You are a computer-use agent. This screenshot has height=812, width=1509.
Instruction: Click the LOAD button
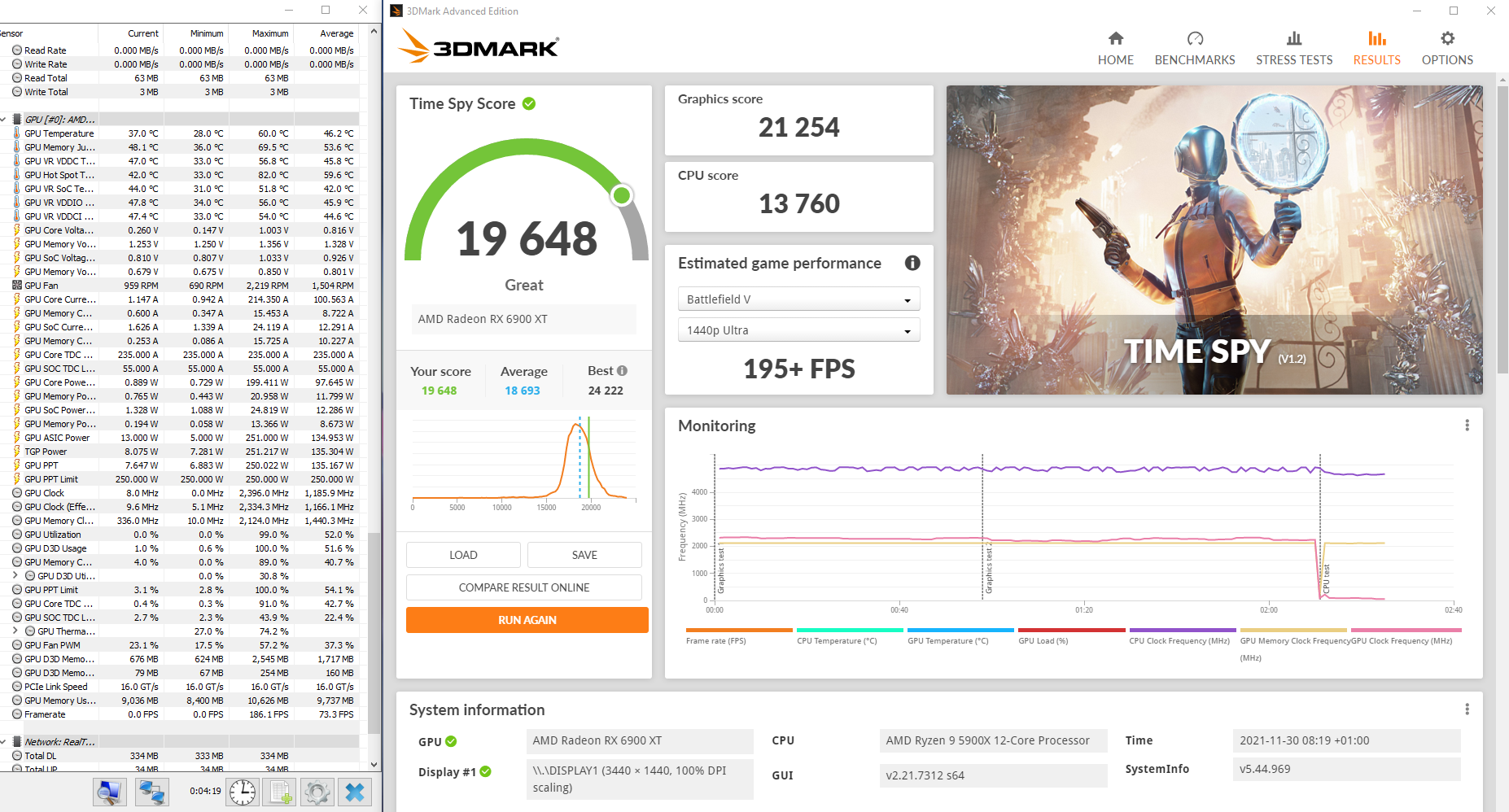coord(463,555)
